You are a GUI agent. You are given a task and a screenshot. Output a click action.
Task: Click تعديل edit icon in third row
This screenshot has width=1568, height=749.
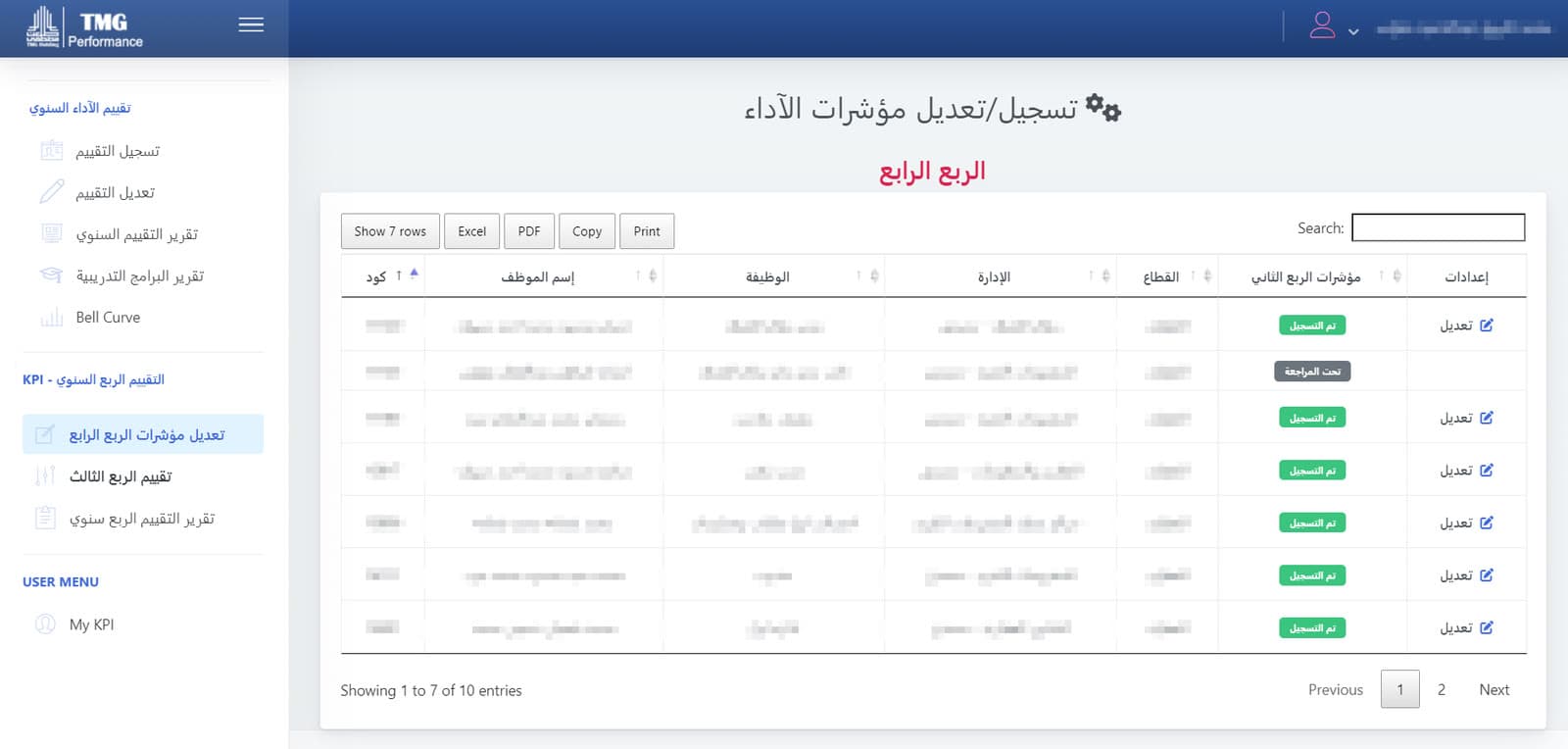(1487, 418)
